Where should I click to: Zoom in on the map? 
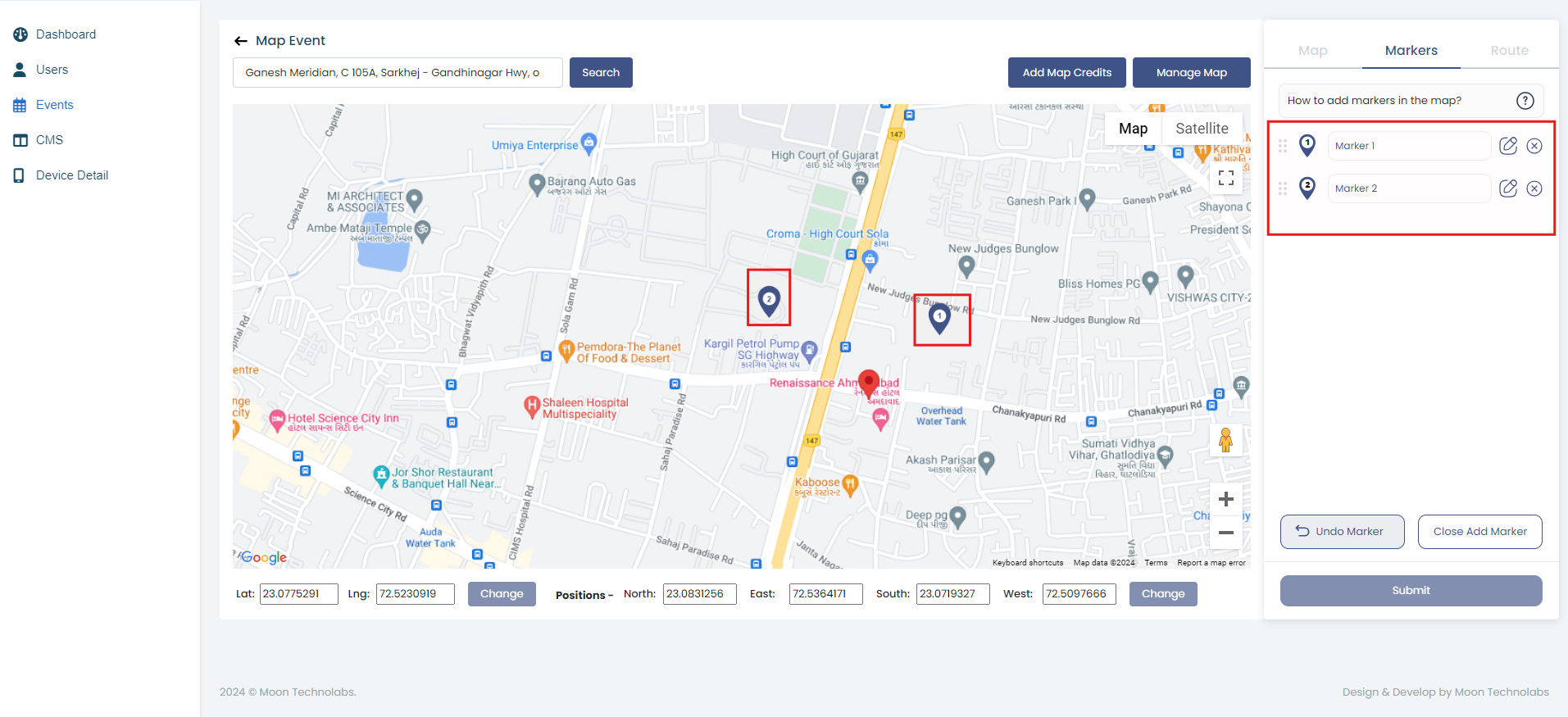(1226, 499)
